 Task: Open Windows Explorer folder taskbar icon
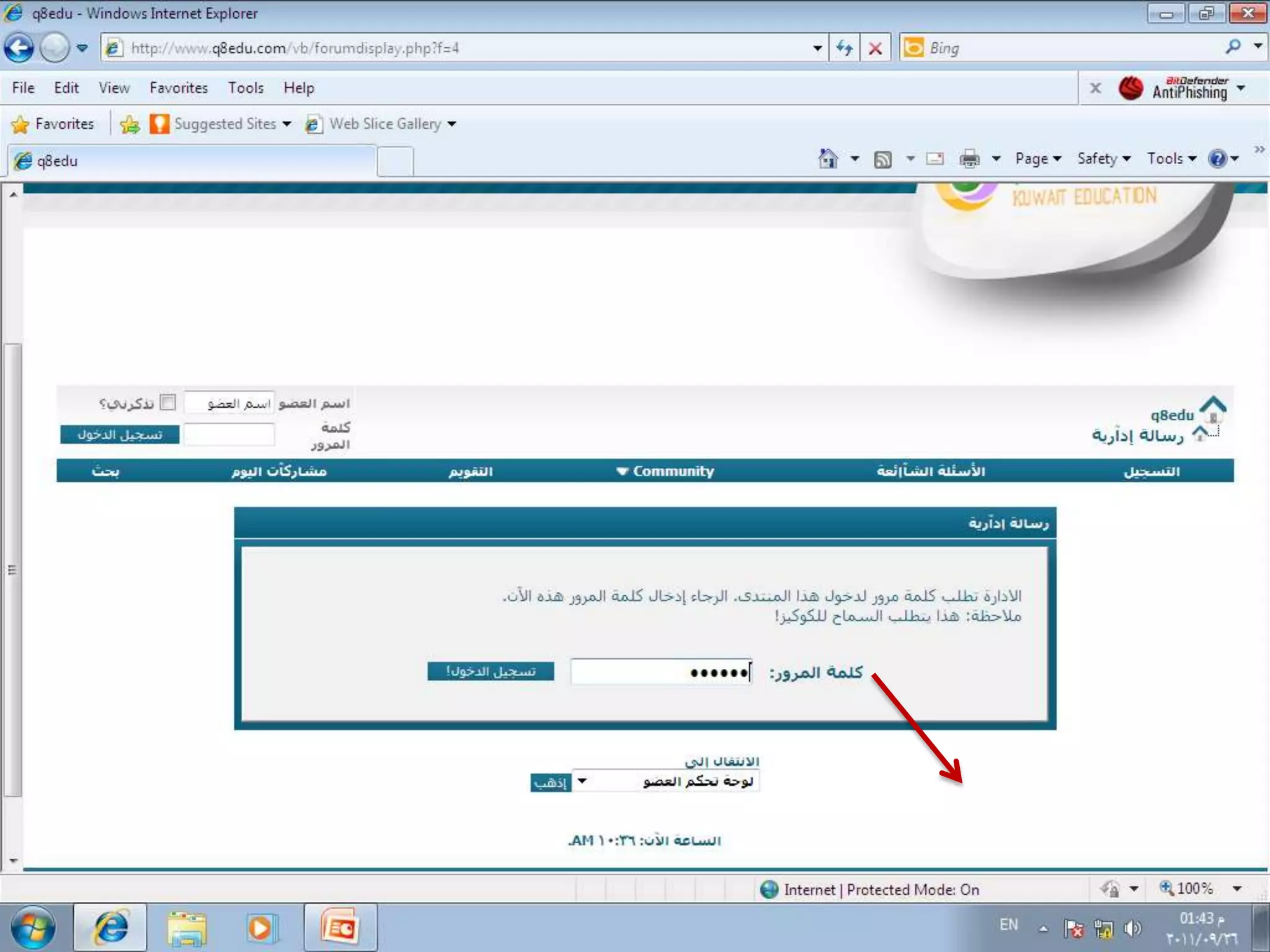click(x=186, y=928)
